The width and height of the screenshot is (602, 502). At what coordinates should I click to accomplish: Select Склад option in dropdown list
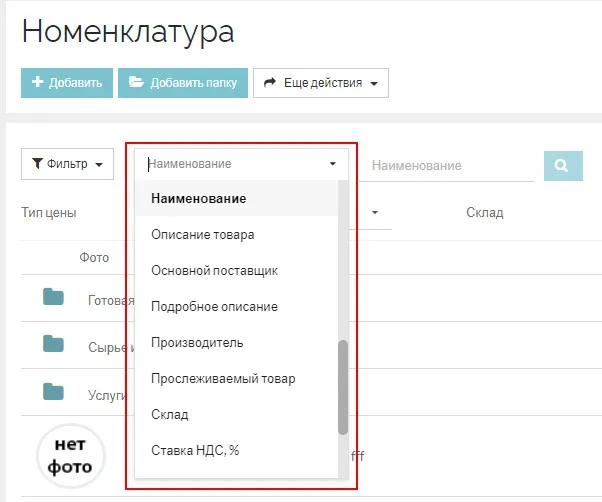click(170, 415)
